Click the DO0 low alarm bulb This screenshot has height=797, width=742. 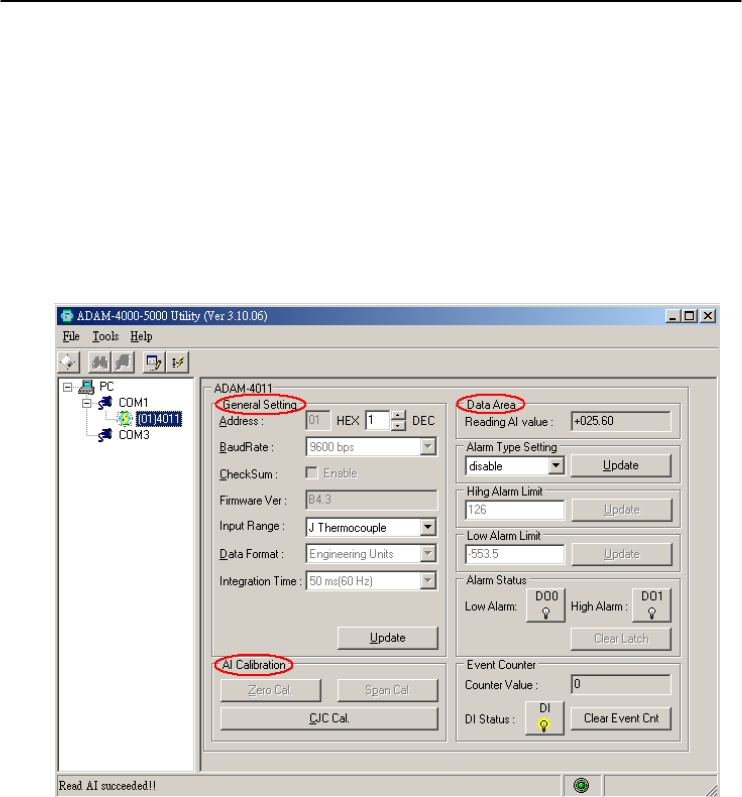pyautogui.click(x=546, y=613)
